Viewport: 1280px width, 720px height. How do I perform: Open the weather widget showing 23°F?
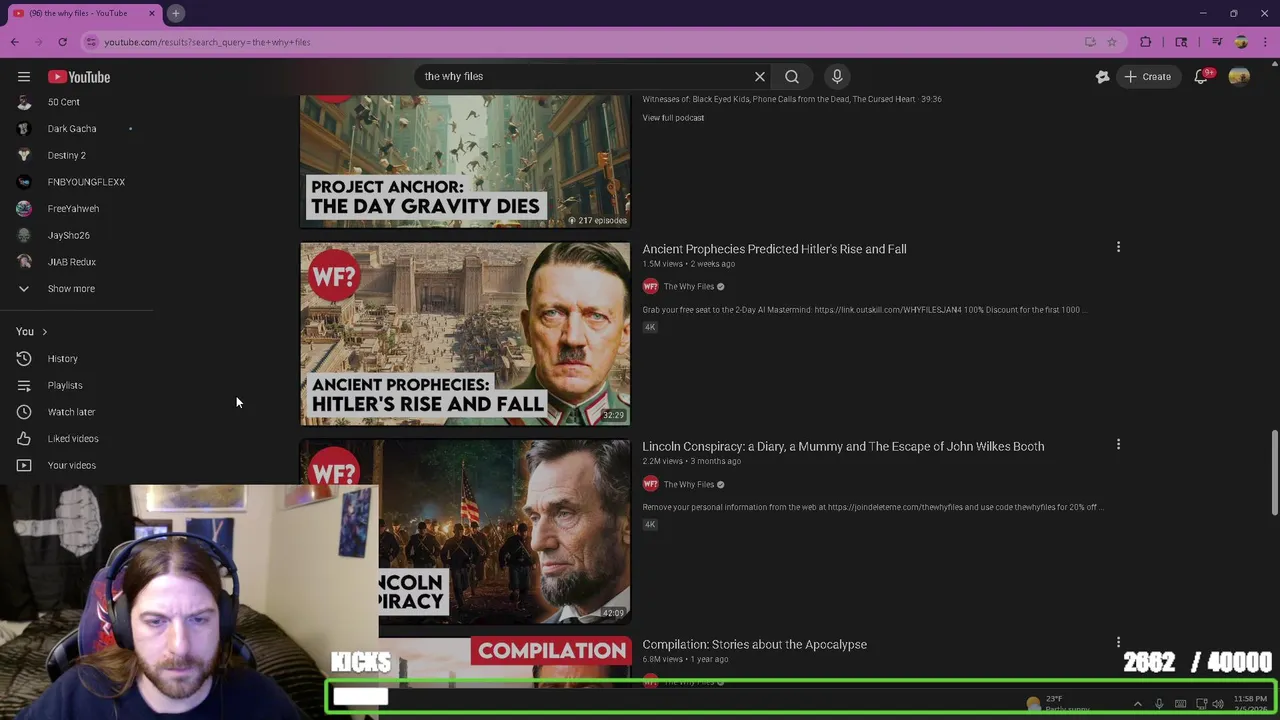point(1058,704)
